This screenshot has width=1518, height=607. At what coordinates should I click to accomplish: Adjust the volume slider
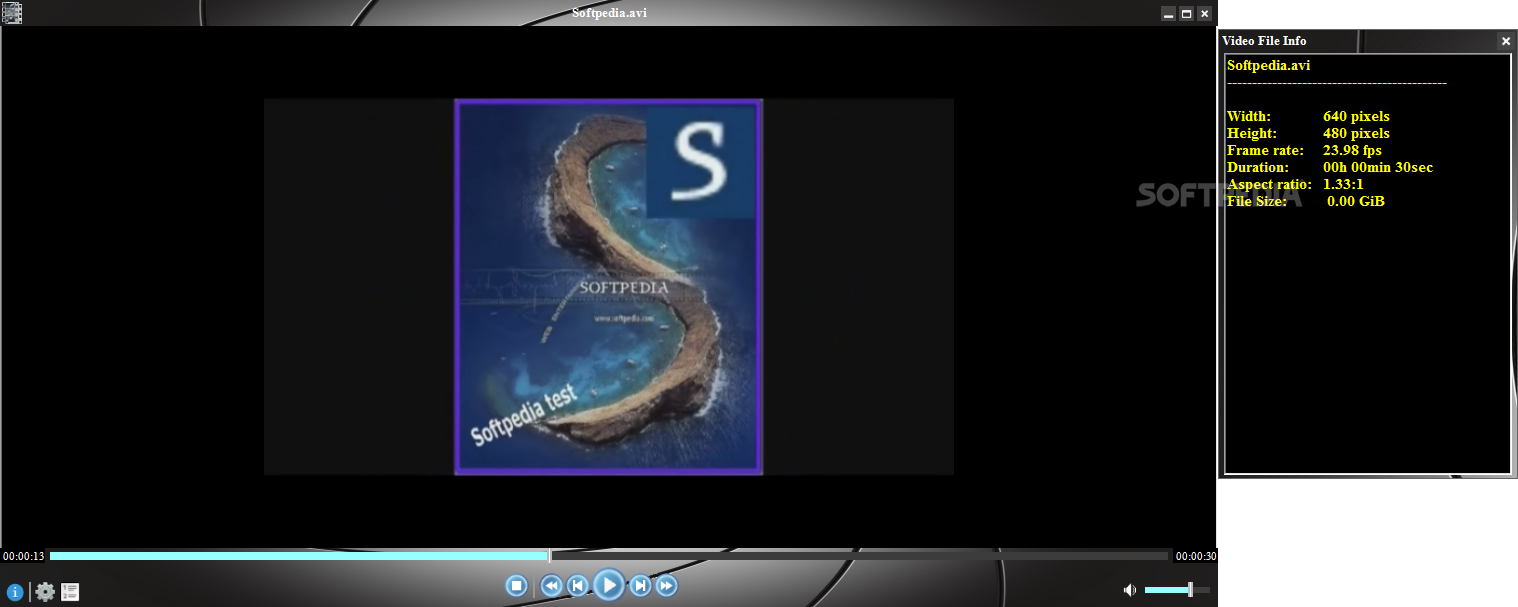pos(1177,590)
